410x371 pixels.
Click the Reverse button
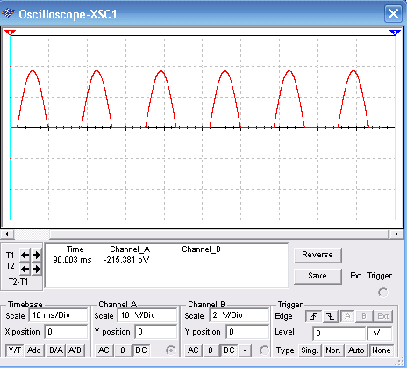[318, 255]
